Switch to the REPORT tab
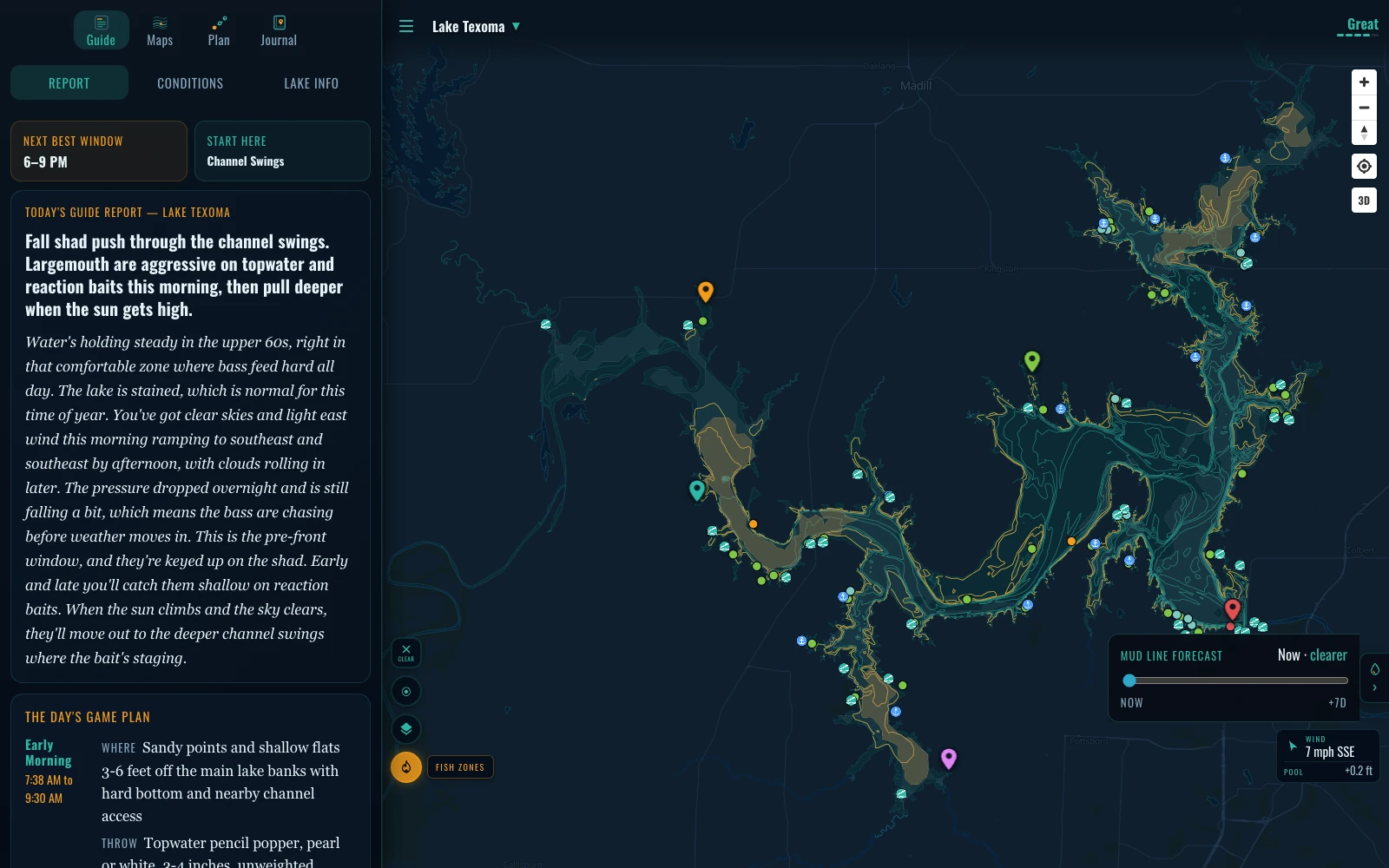The width and height of the screenshot is (1389, 868). pyautogui.click(x=69, y=83)
